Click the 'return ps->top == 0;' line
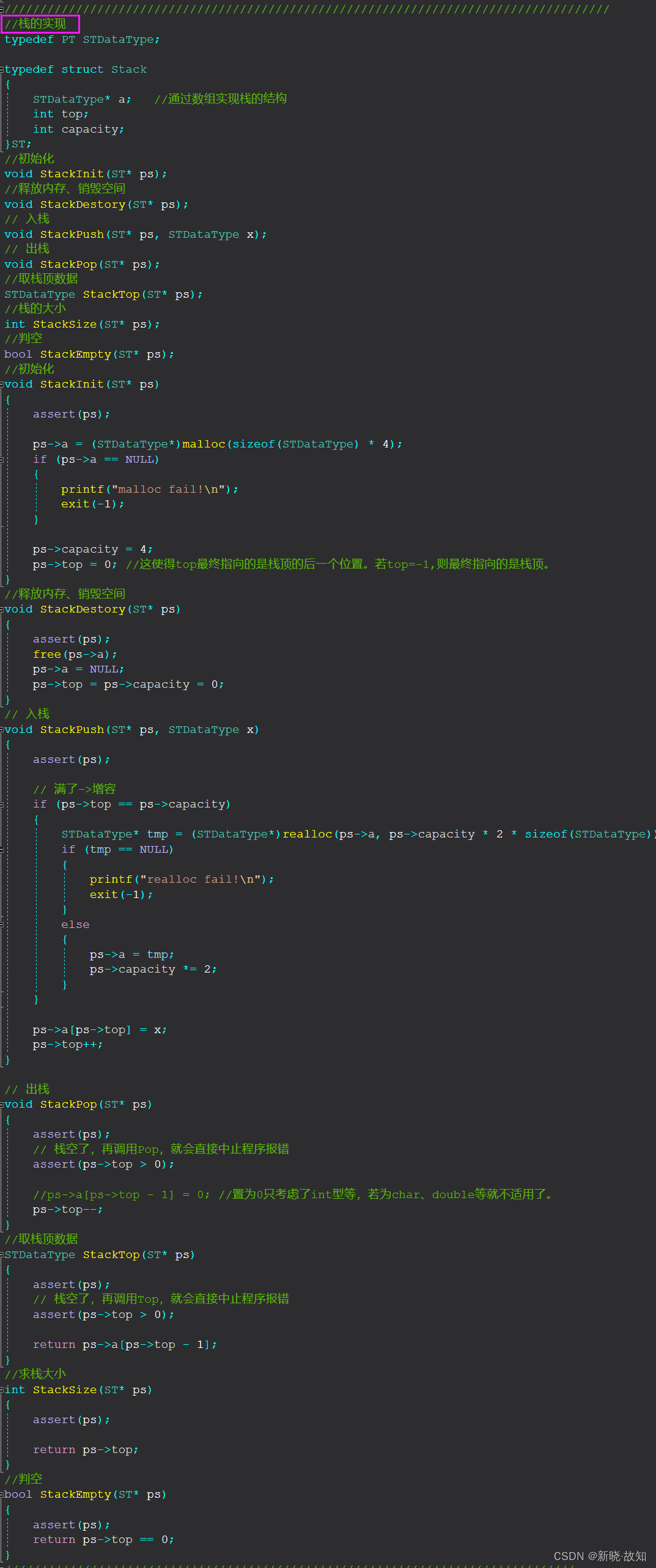656x1568 pixels. 103,1540
